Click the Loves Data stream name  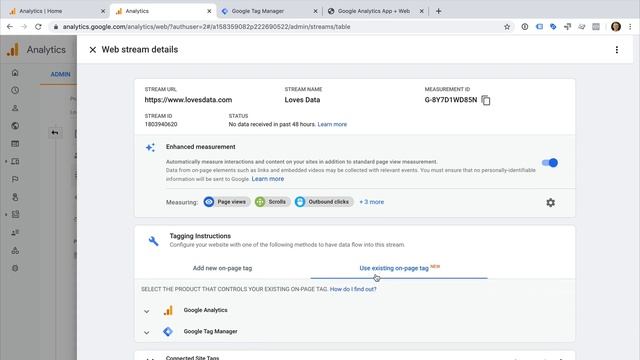[x=302, y=100]
